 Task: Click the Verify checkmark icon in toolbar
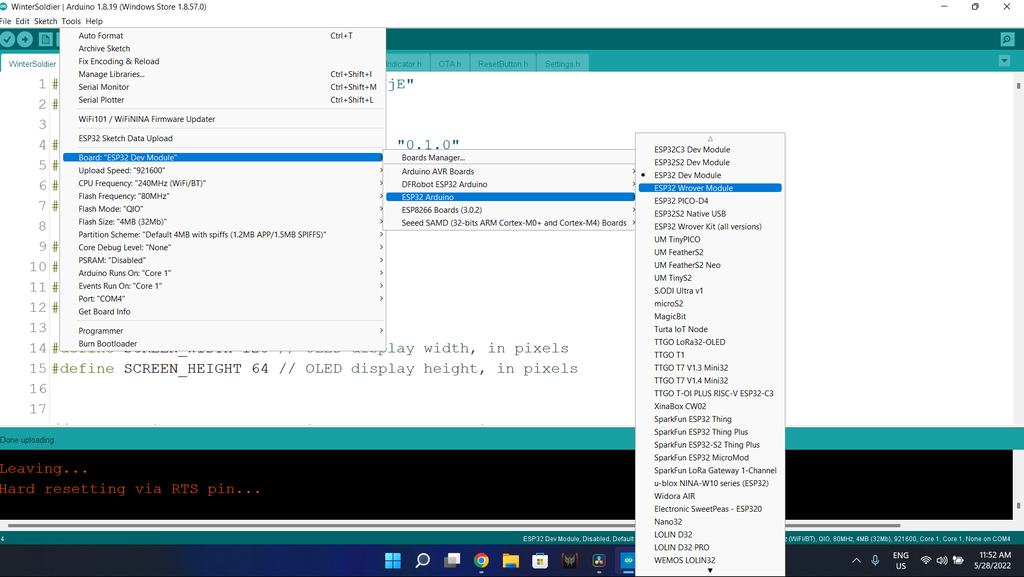[7, 40]
